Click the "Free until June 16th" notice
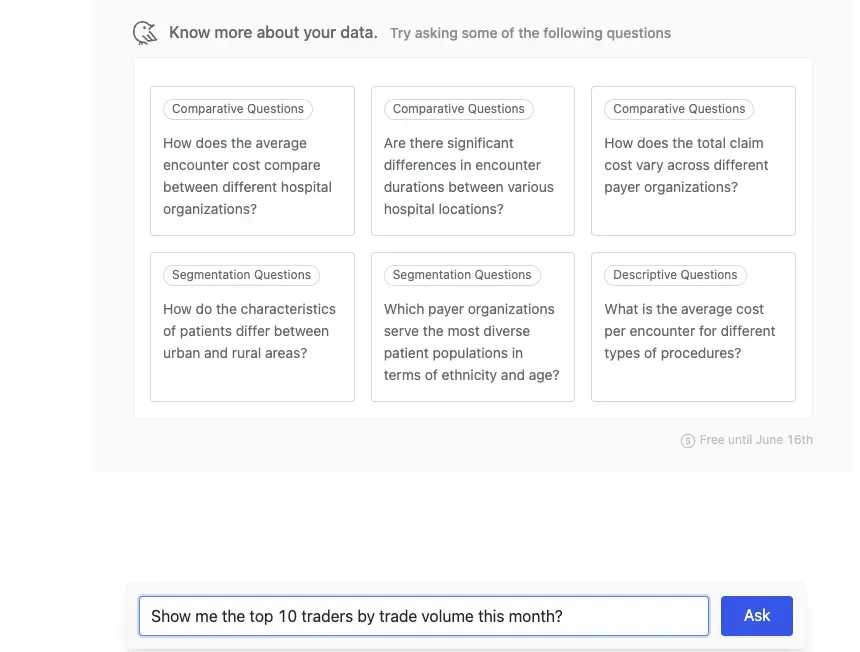Image resolution: width=860 pixels, height=652 pixels. 756,440
